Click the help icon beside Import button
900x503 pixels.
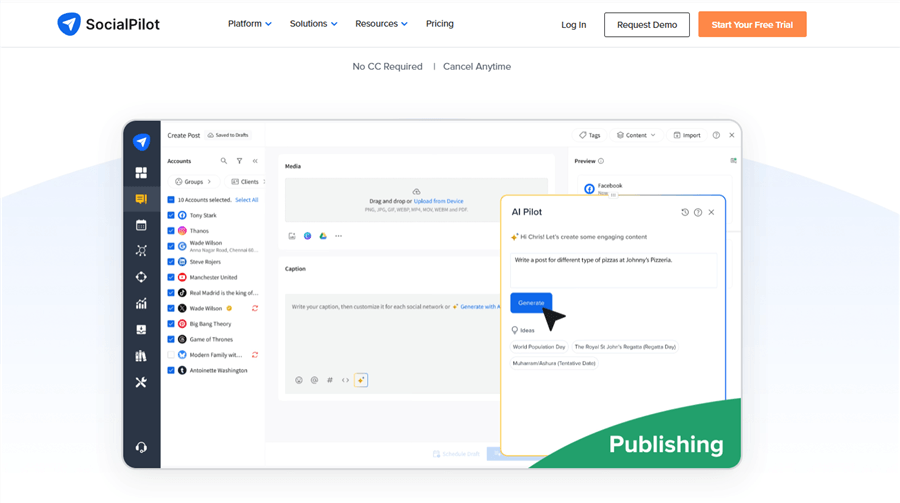716,135
